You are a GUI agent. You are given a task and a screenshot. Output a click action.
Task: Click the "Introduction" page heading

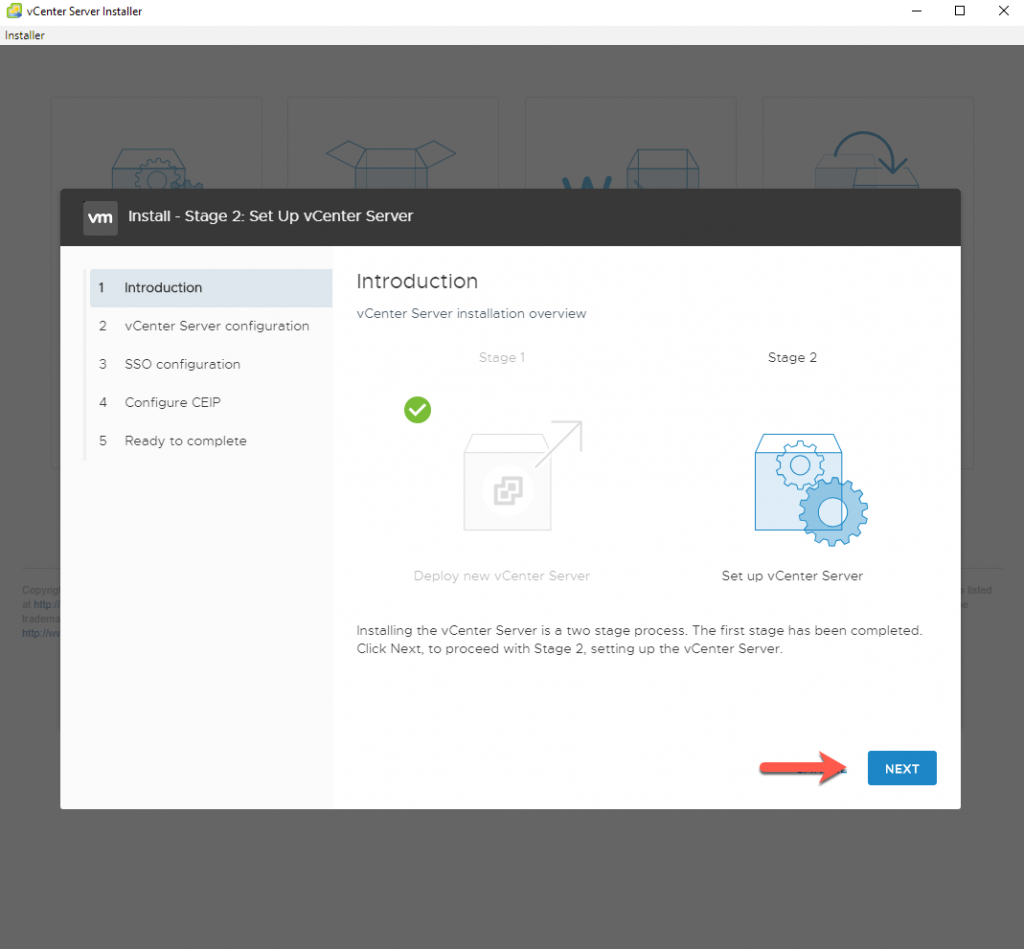[x=417, y=281]
